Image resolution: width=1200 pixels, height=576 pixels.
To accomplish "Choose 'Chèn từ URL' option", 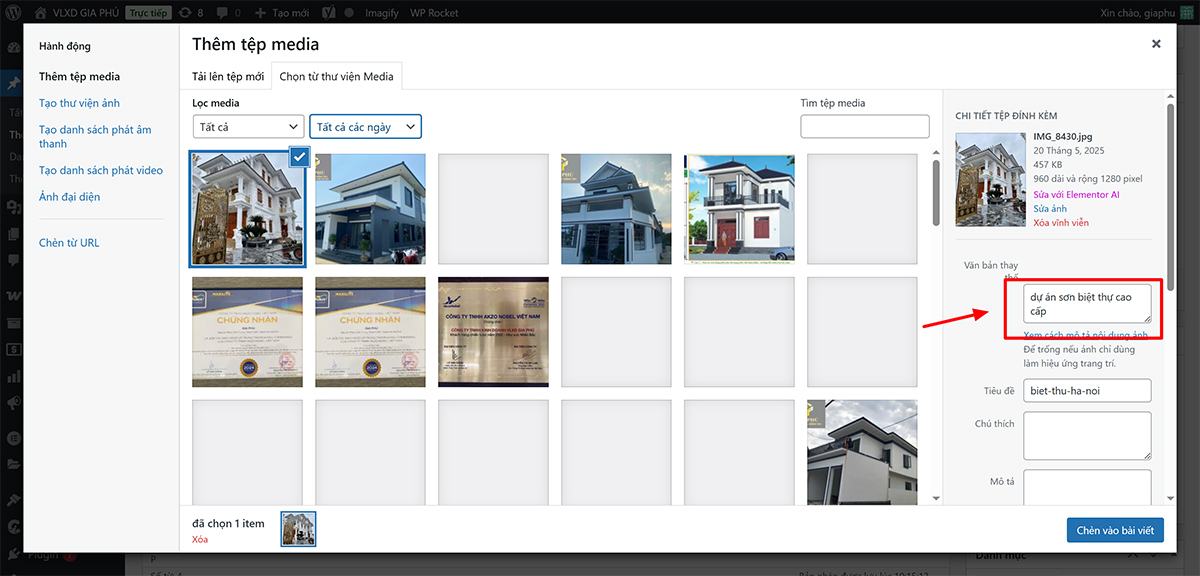I will pyautogui.click(x=69, y=243).
